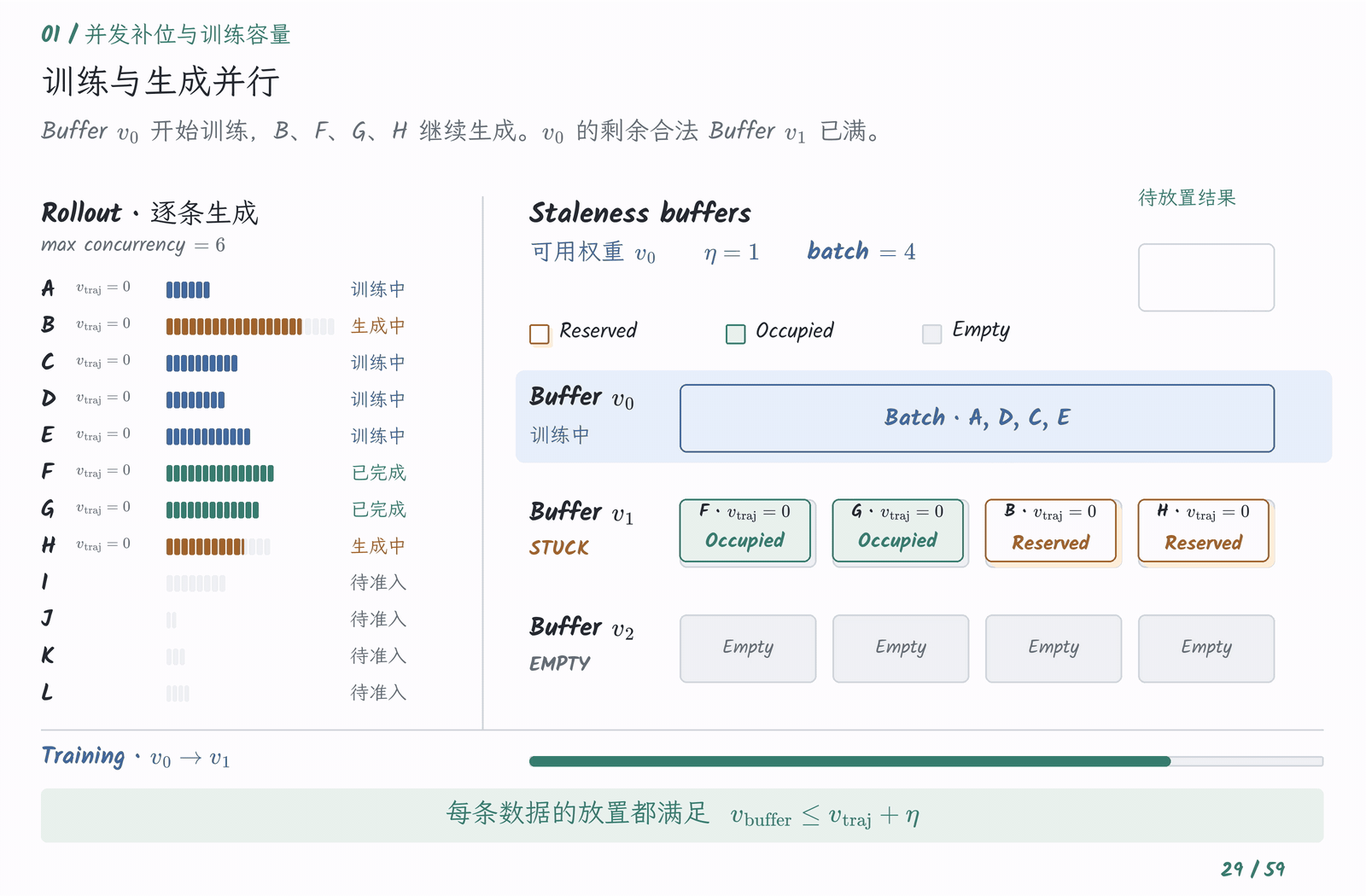Click the last Empty slot in Buffer v2
Screen dimensions: 1366x896
[x=1206, y=649]
